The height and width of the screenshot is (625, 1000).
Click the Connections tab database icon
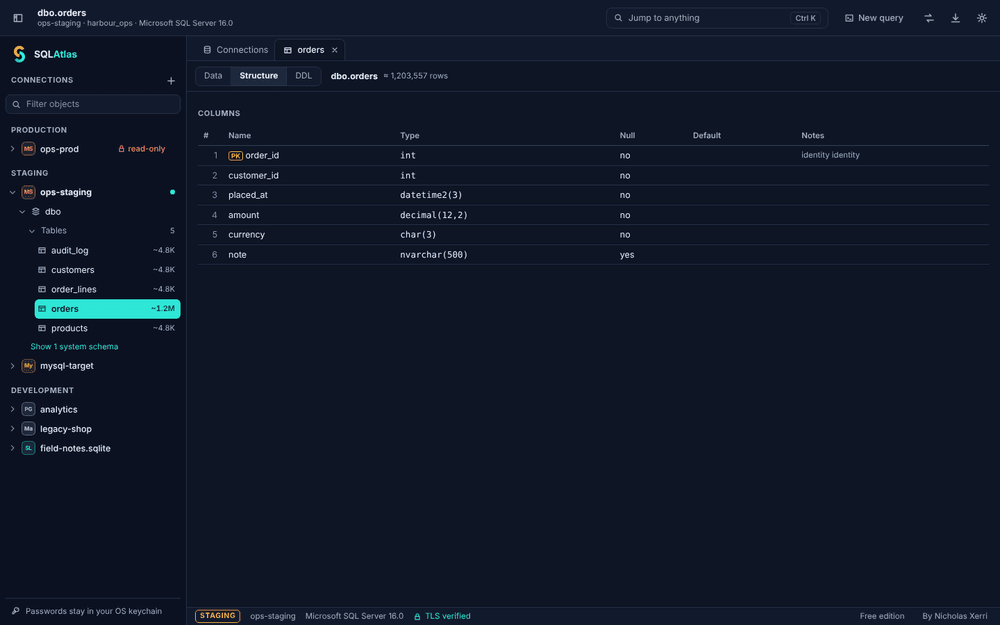[207, 50]
